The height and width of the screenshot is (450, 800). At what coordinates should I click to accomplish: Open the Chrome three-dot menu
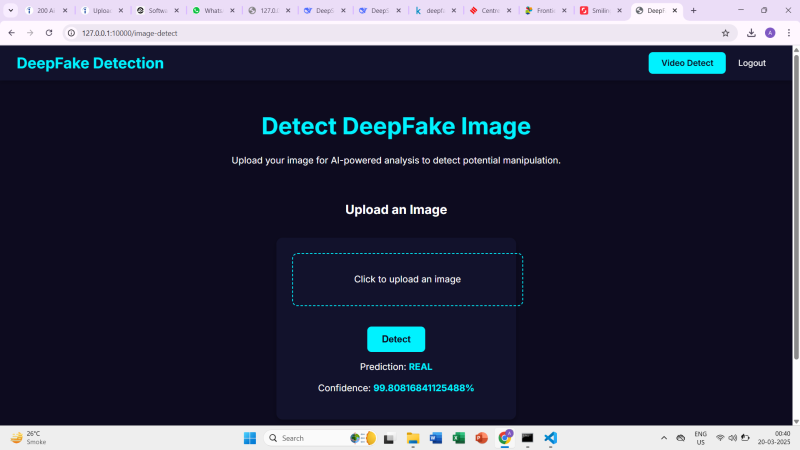(788, 33)
